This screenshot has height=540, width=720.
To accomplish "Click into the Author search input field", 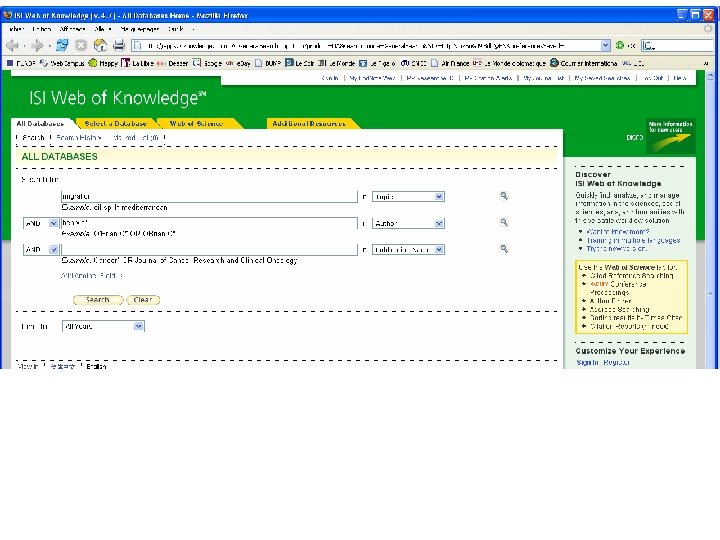I will pyautogui.click(x=209, y=223).
